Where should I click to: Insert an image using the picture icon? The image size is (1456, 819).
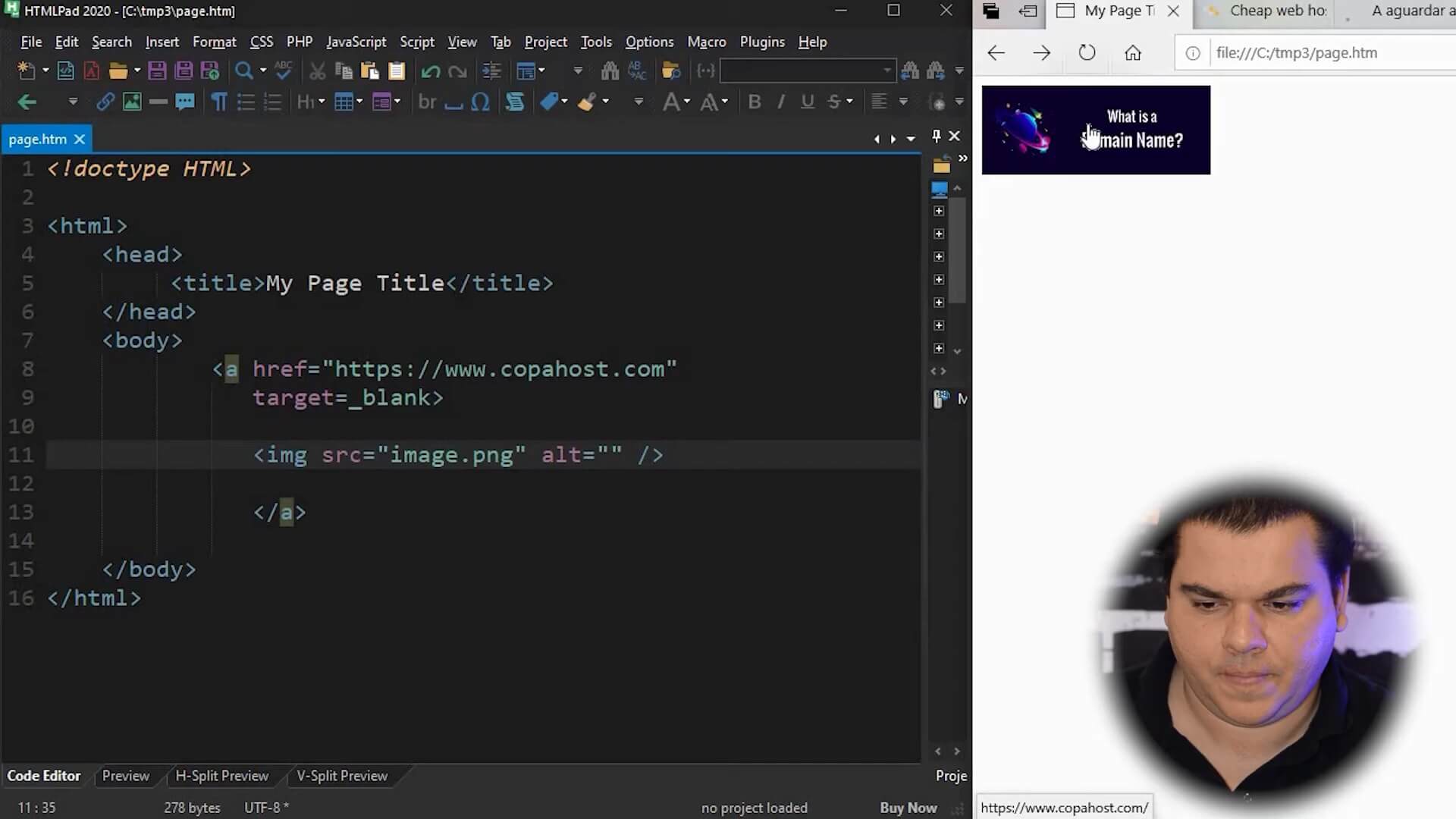132,102
